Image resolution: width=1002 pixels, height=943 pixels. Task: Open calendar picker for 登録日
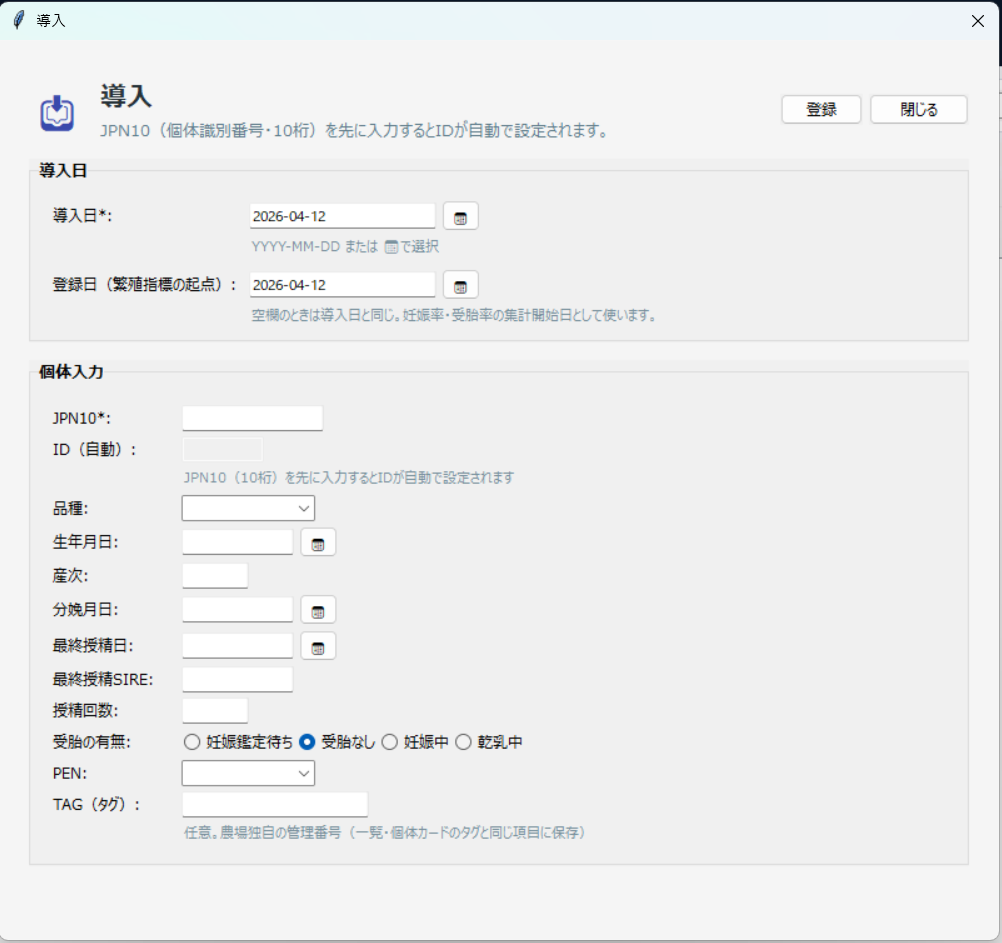pos(460,285)
